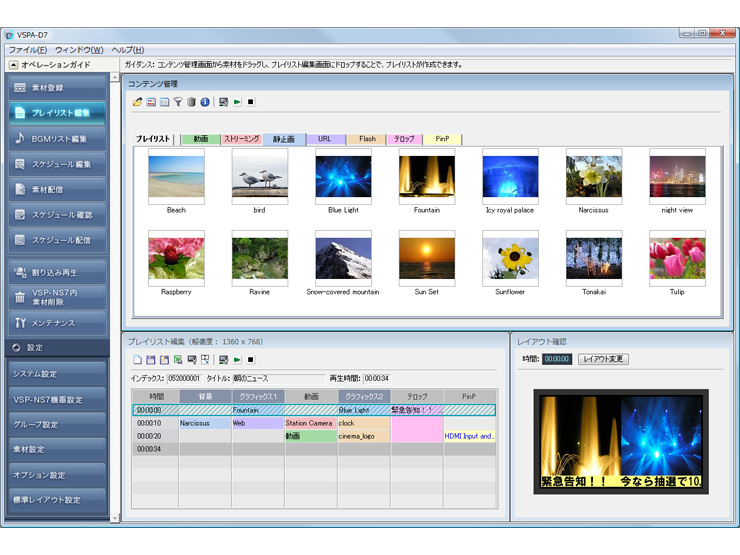Click the タイトル text field in playlist editor
740x555 pixels.
coord(277,379)
